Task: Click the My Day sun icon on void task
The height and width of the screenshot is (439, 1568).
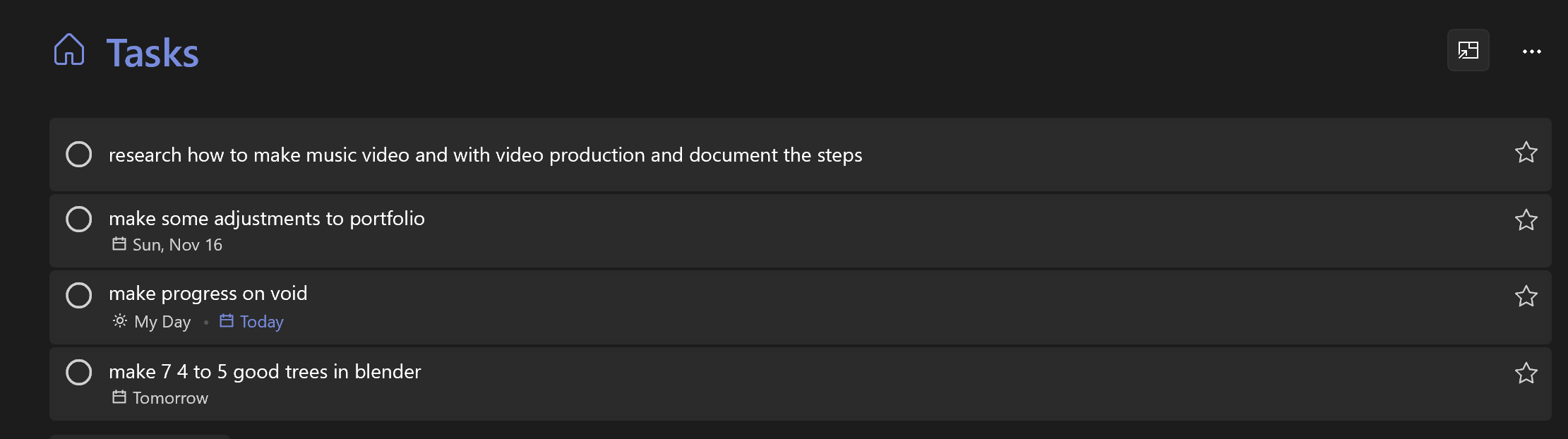Action: coord(119,321)
